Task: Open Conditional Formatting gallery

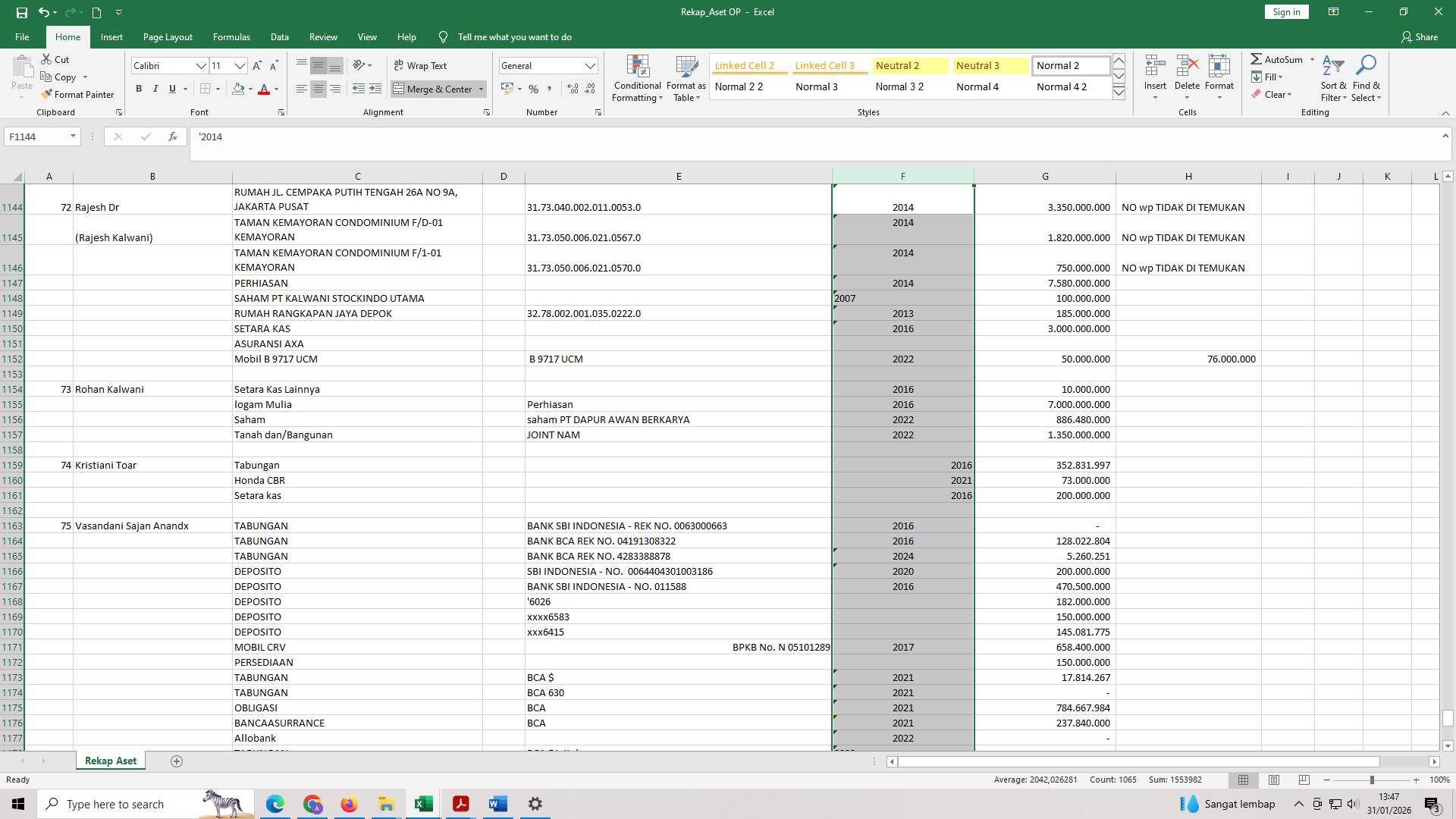Action: pyautogui.click(x=637, y=78)
